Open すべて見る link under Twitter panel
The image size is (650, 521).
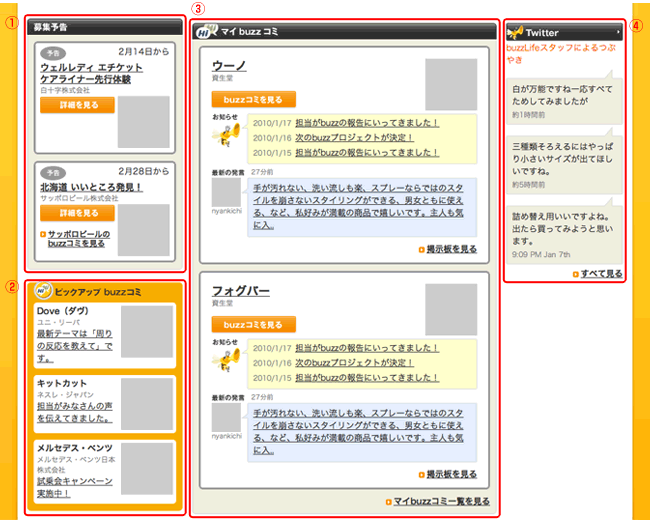click(601, 274)
